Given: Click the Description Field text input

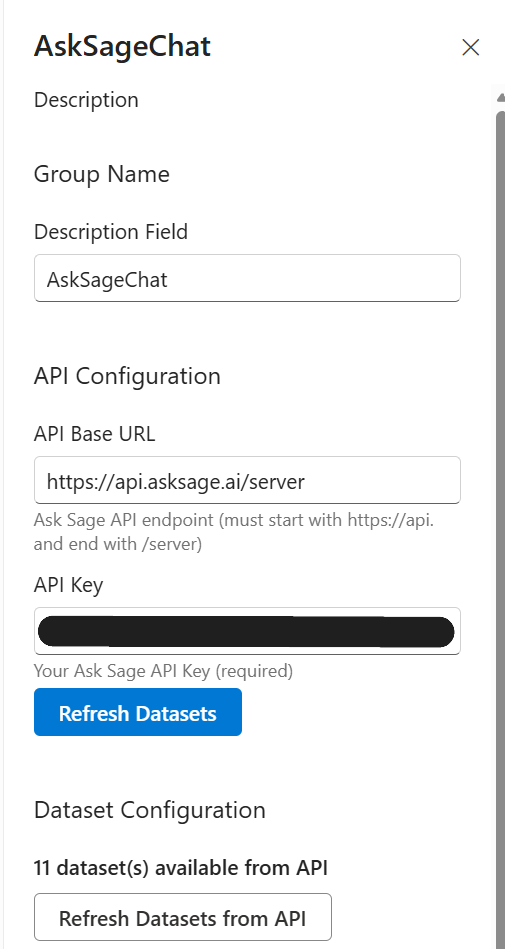Looking at the screenshot, I should [x=247, y=278].
